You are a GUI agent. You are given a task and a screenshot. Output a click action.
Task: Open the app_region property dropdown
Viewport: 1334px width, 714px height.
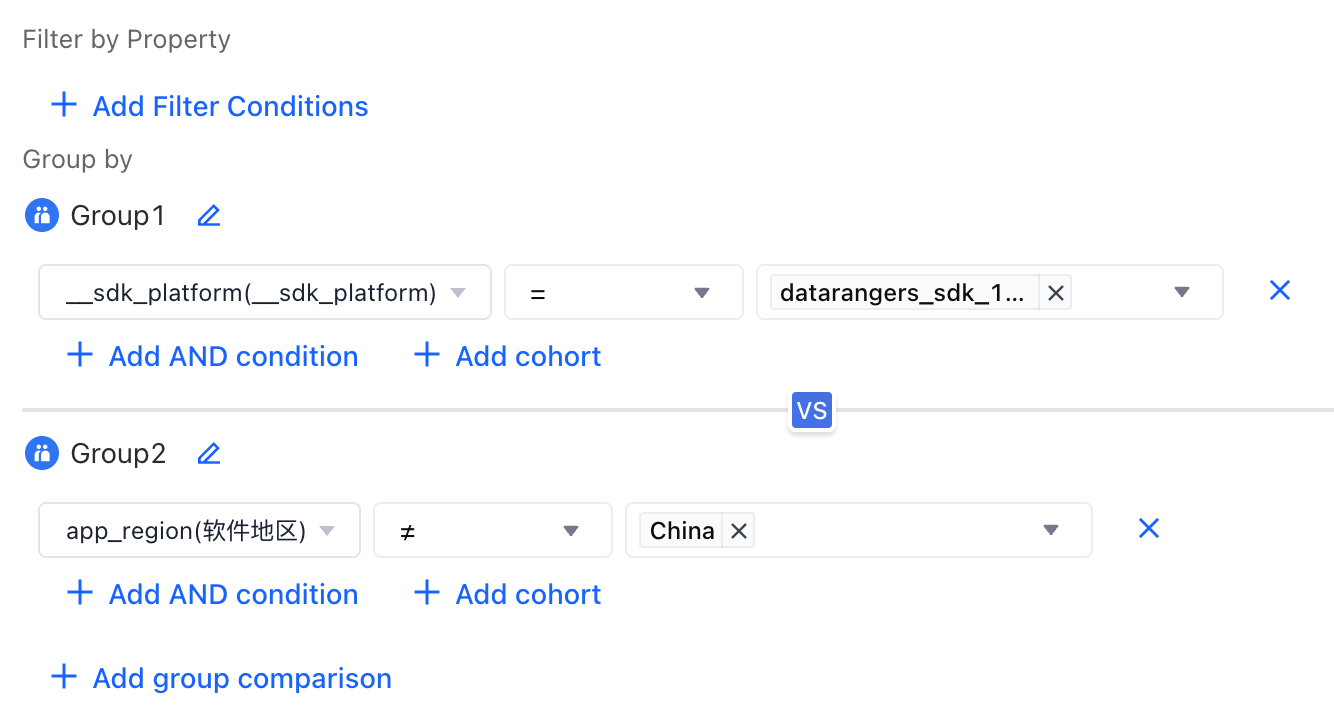tap(199, 530)
